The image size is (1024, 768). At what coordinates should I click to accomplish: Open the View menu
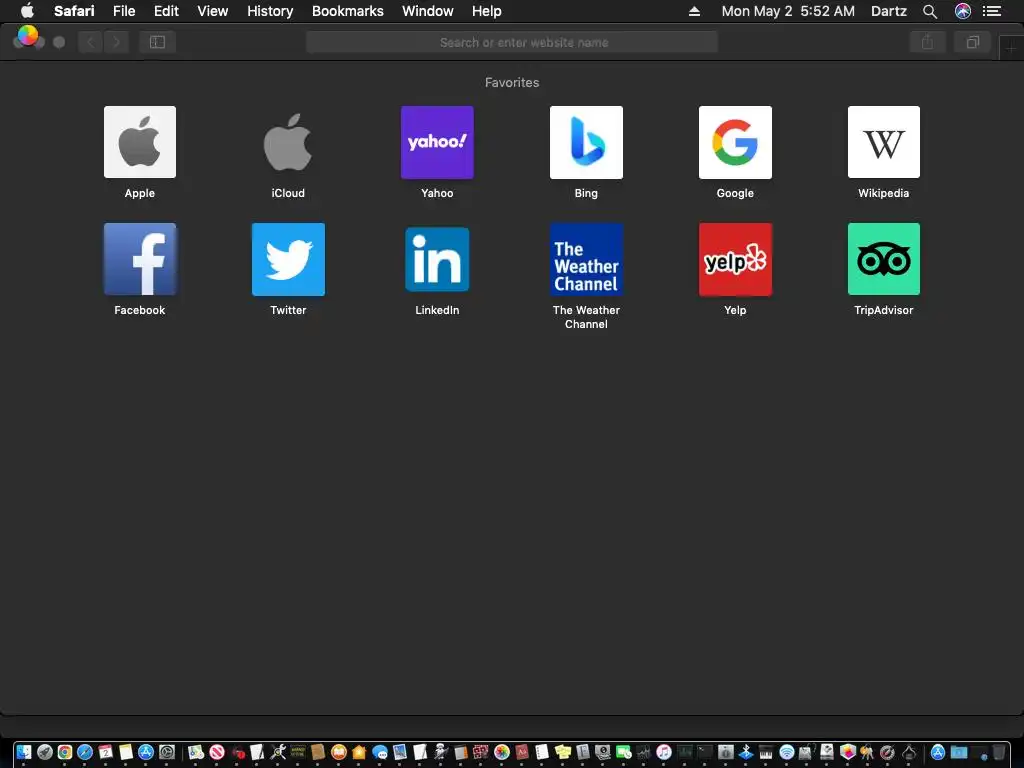click(213, 11)
